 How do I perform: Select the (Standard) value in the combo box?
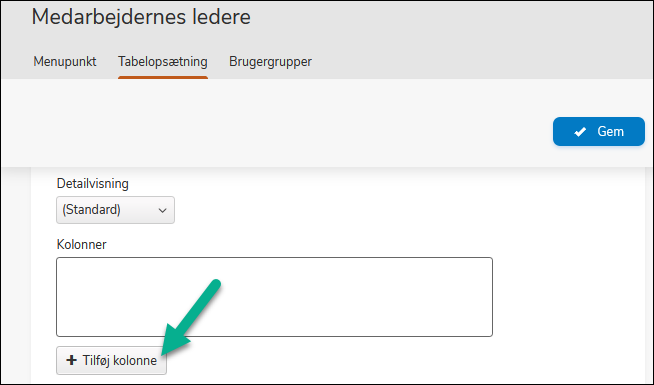point(91,209)
